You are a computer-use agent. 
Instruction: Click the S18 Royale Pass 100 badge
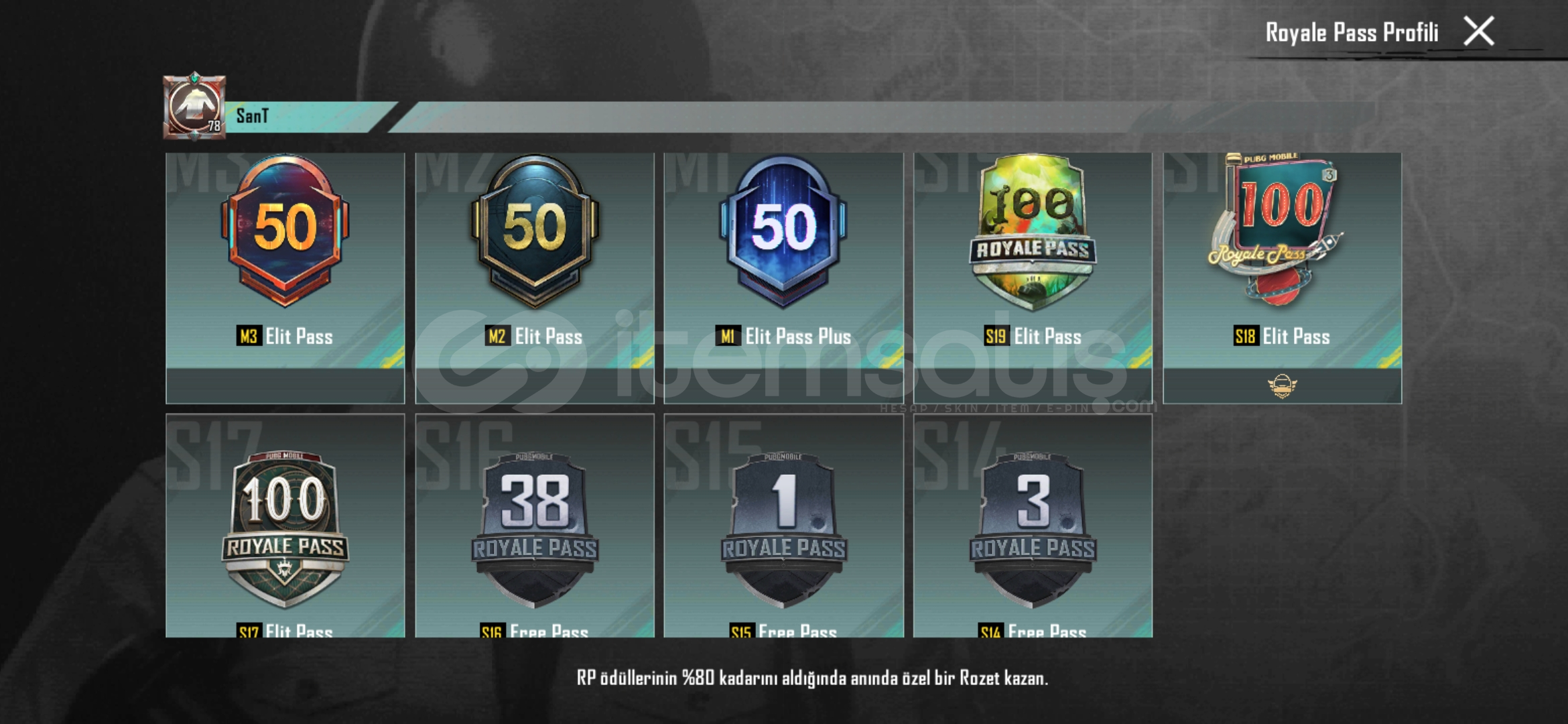tap(1277, 228)
